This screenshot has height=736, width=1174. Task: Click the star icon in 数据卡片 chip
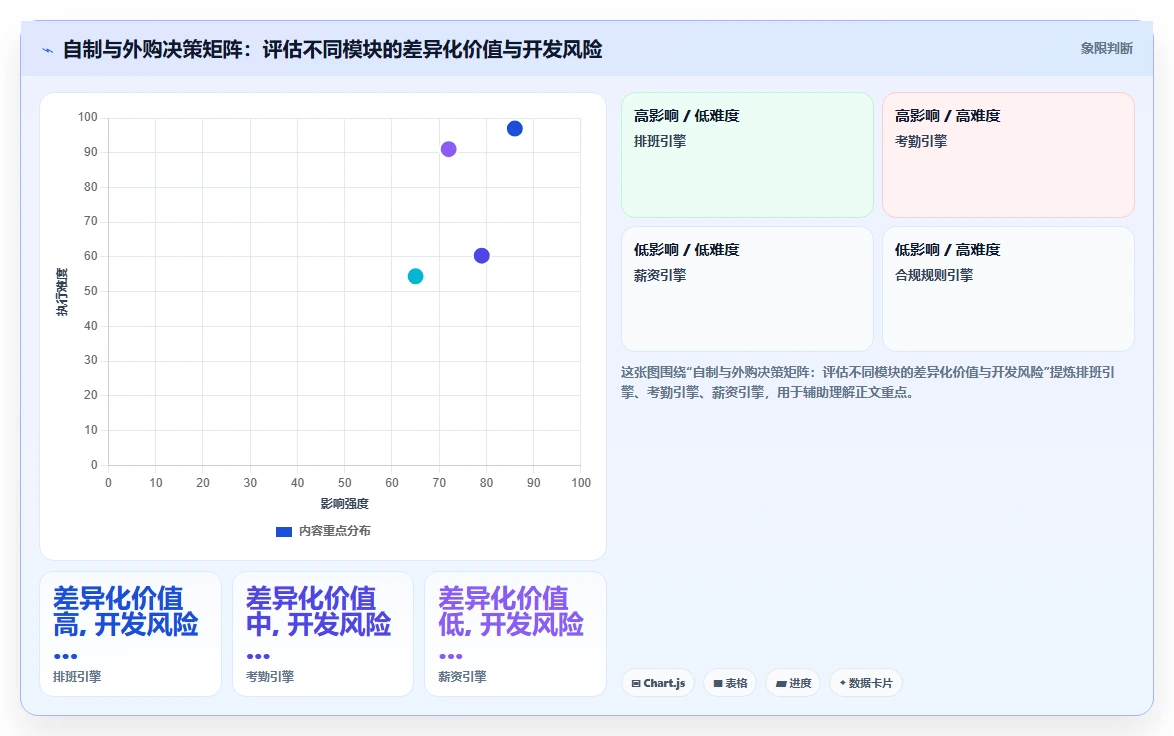842,683
